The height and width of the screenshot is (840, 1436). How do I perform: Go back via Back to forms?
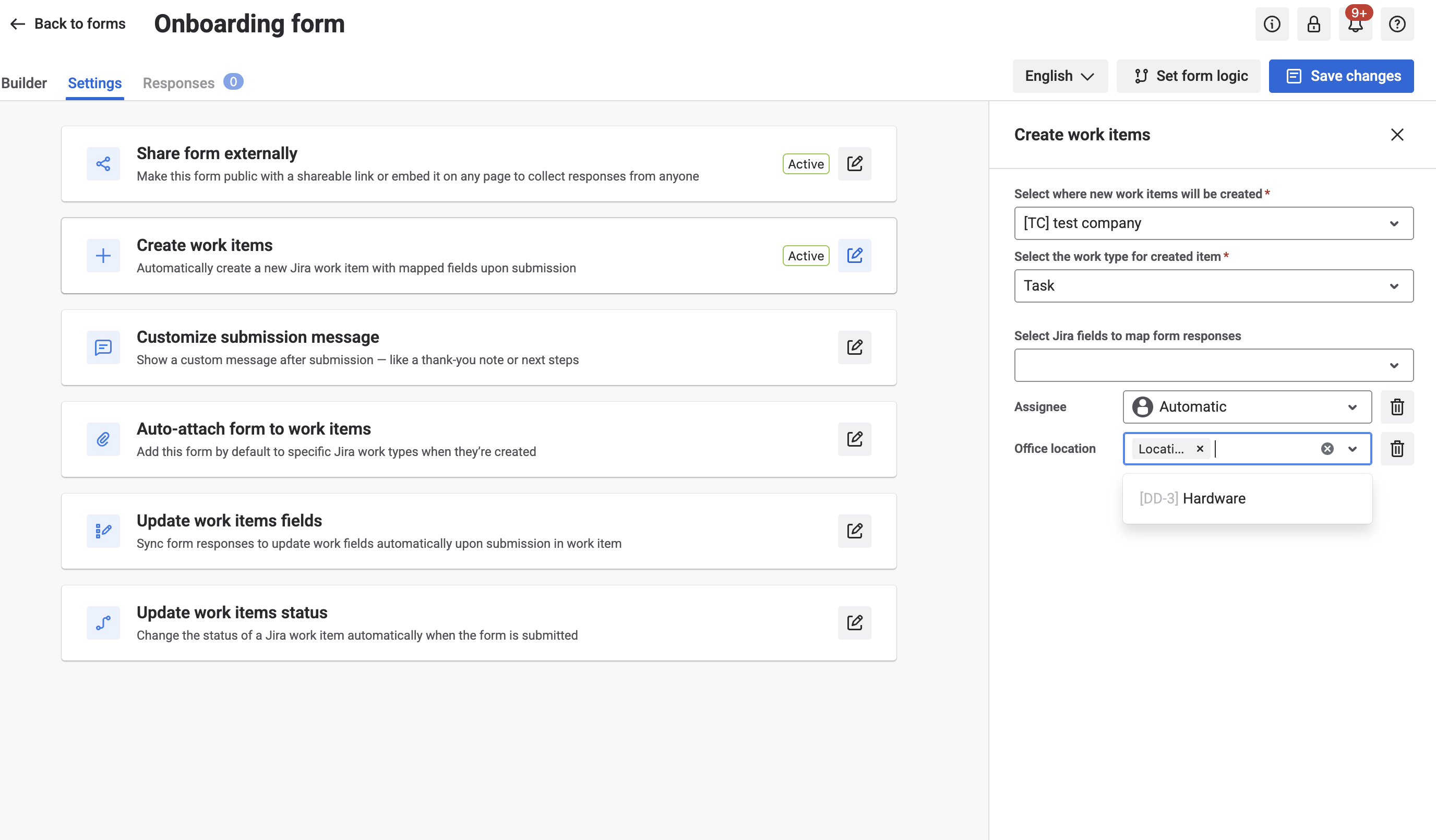tap(68, 24)
